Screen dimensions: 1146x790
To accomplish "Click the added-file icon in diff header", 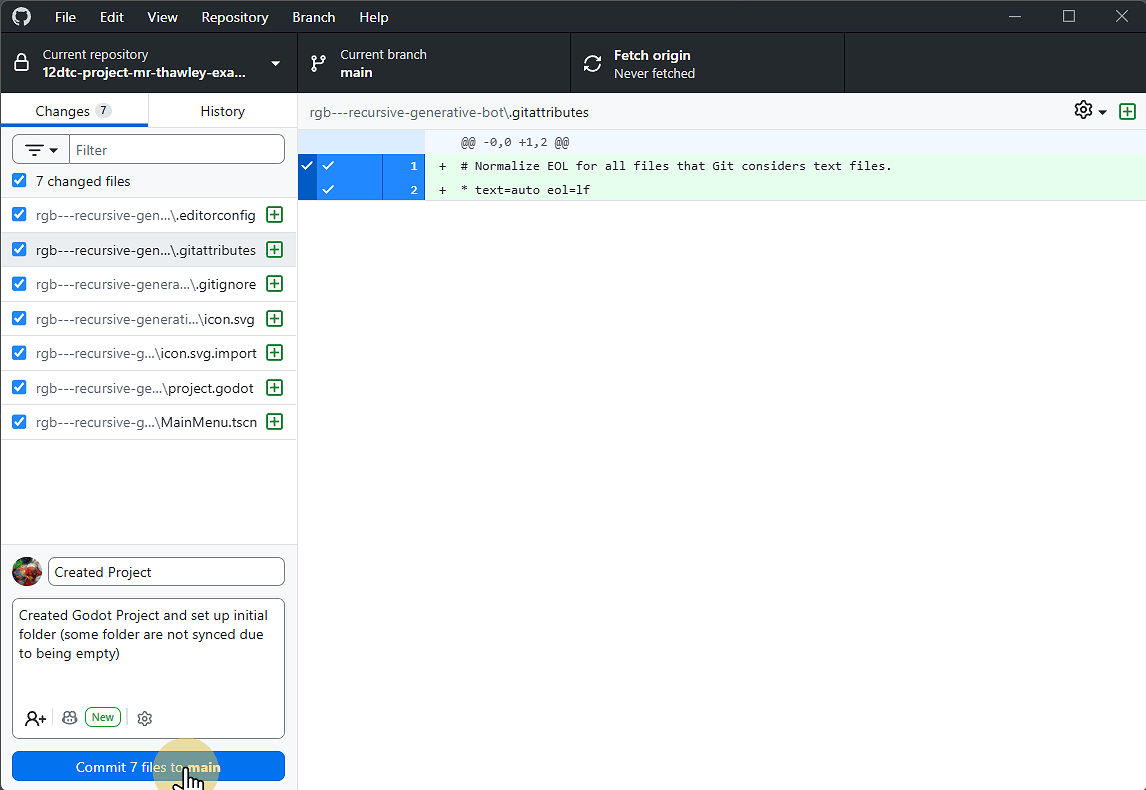I will pyautogui.click(x=1127, y=111).
